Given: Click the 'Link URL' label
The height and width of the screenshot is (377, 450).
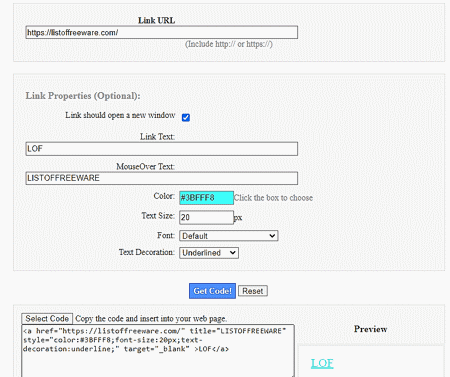Looking at the screenshot, I should (x=156, y=20).
